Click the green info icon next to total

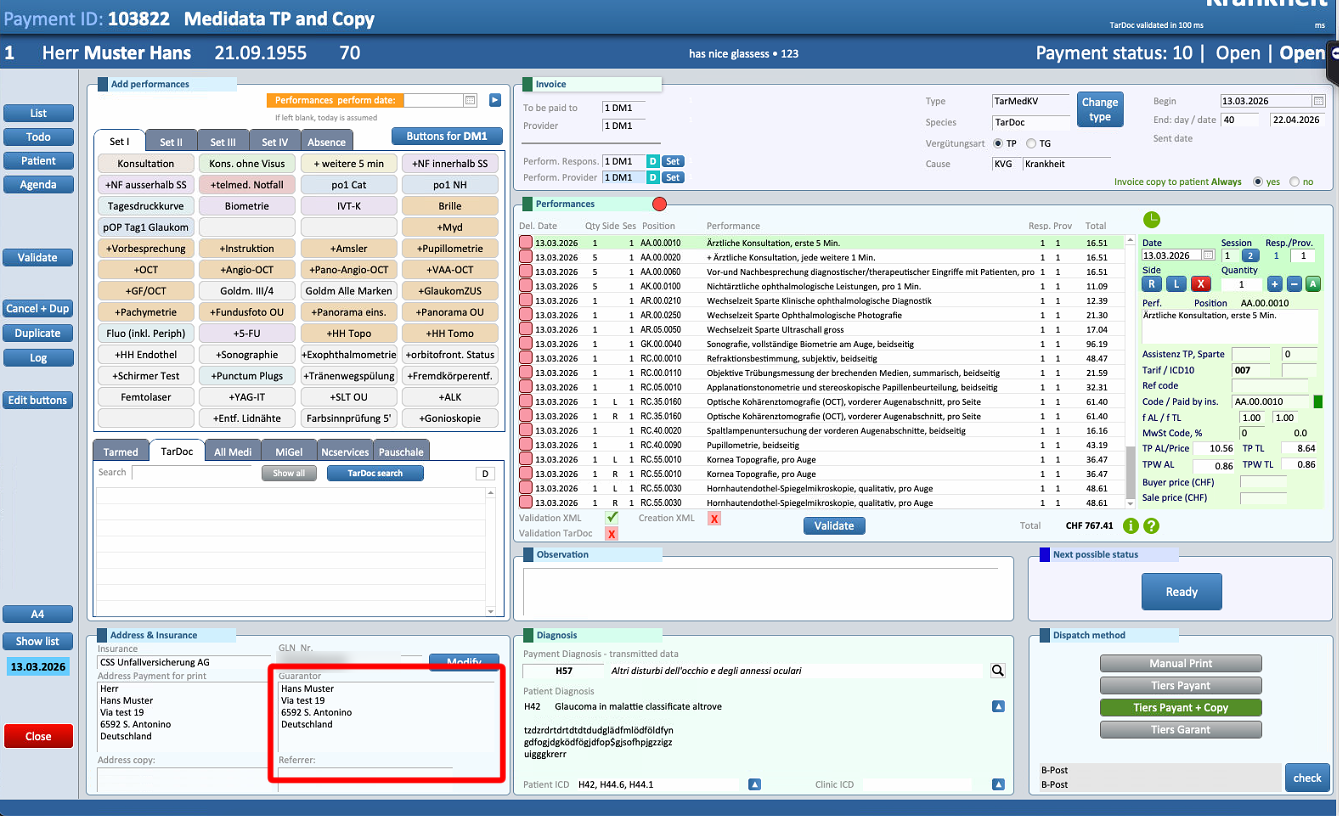click(x=1131, y=526)
